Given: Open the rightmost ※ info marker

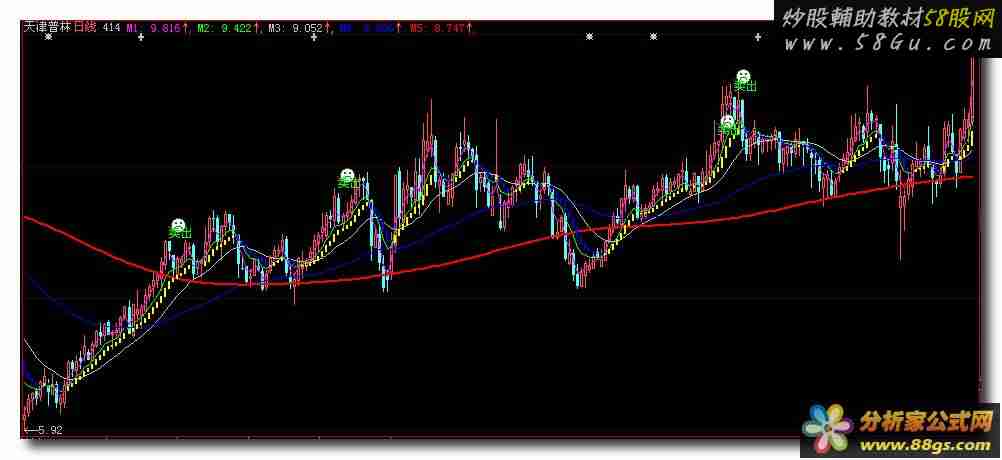Looking at the screenshot, I should [x=653, y=38].
